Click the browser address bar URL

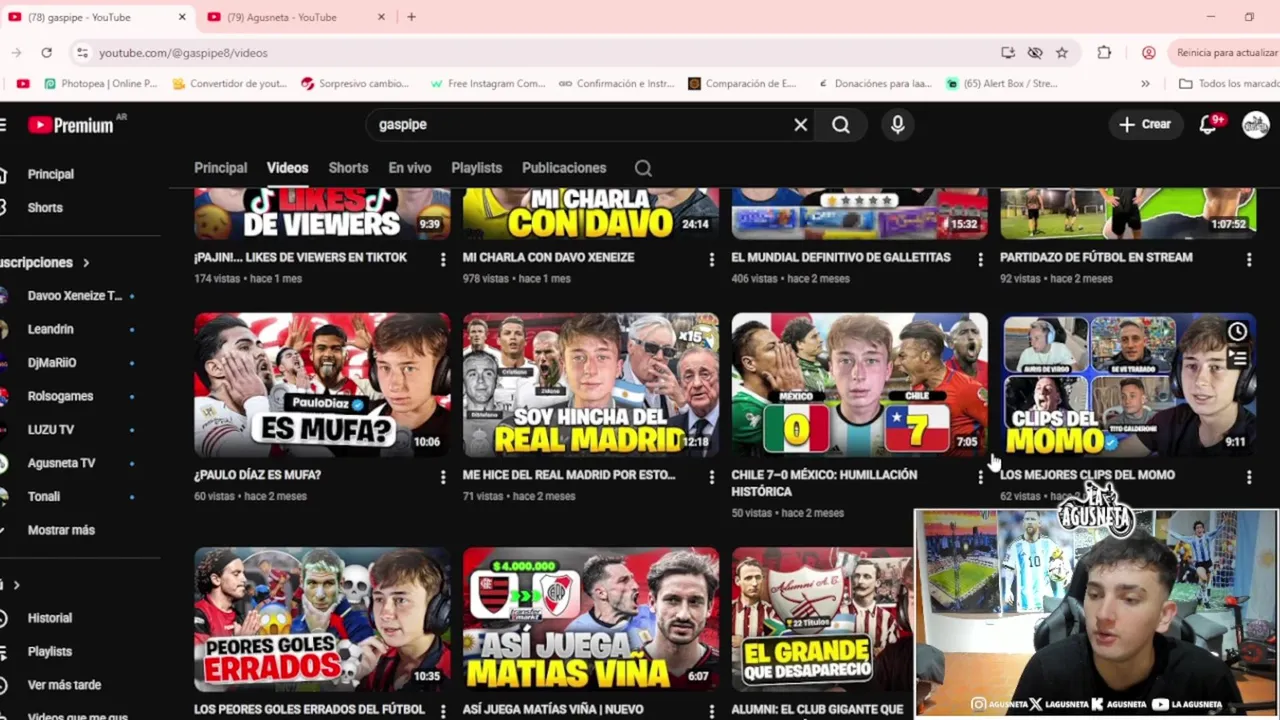(x=183, y=53)
